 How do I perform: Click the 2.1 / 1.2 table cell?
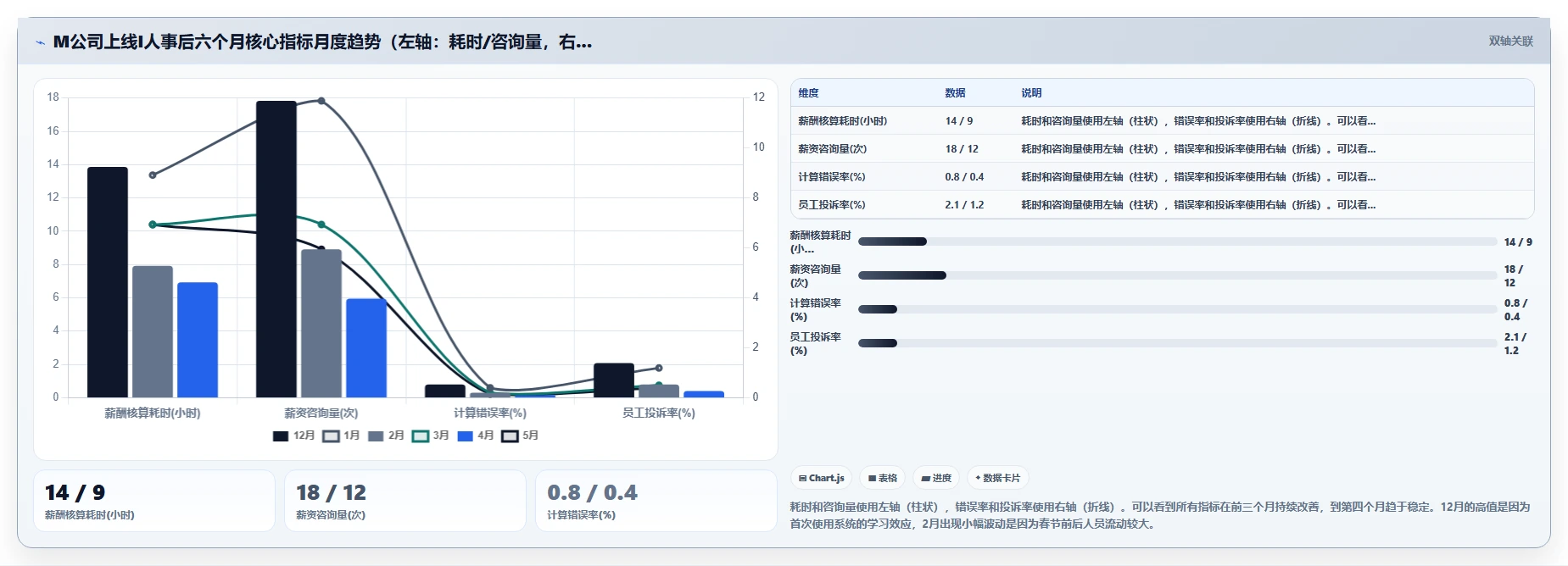964,205
